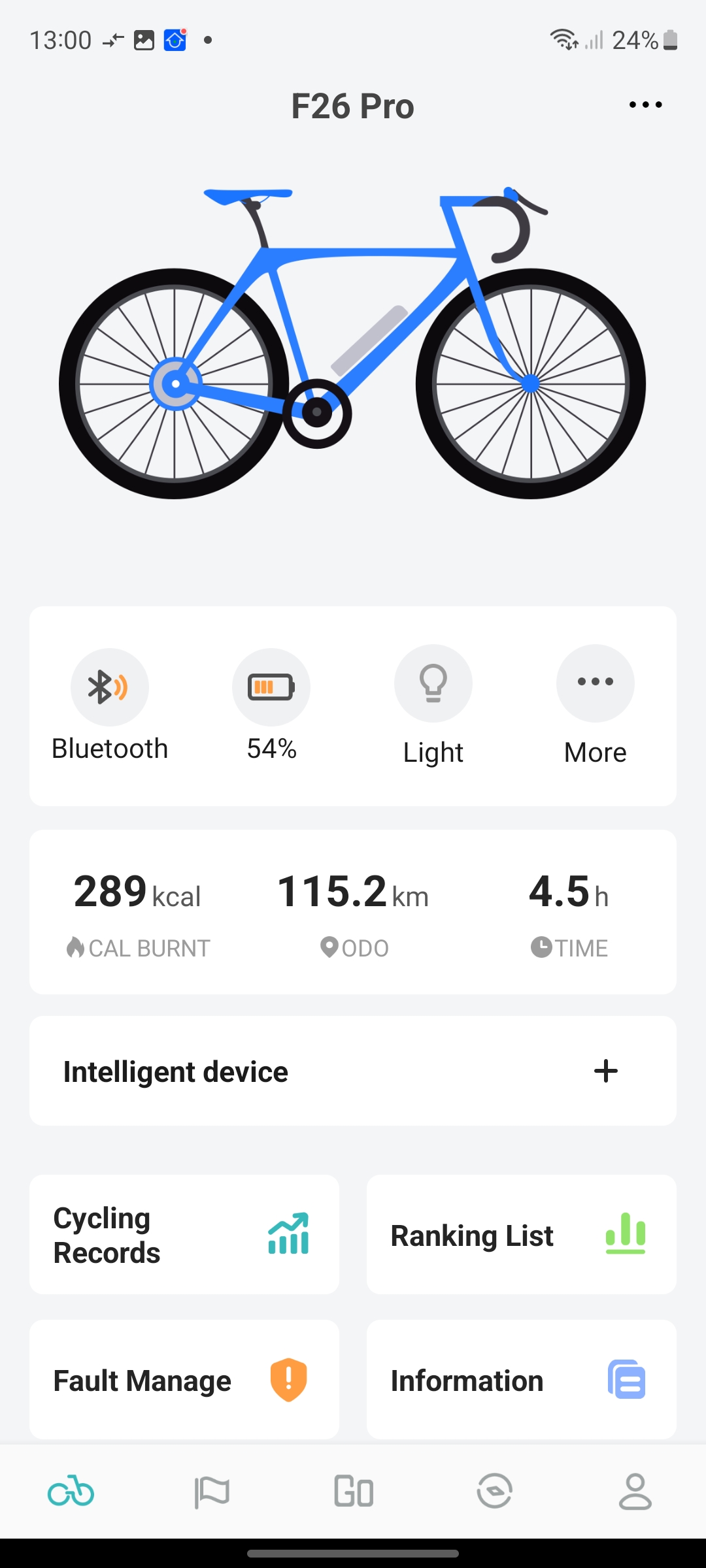Open the Go riding tab
The width and height of the screenshot is (706, 1568).
[x=354, y=1492]
